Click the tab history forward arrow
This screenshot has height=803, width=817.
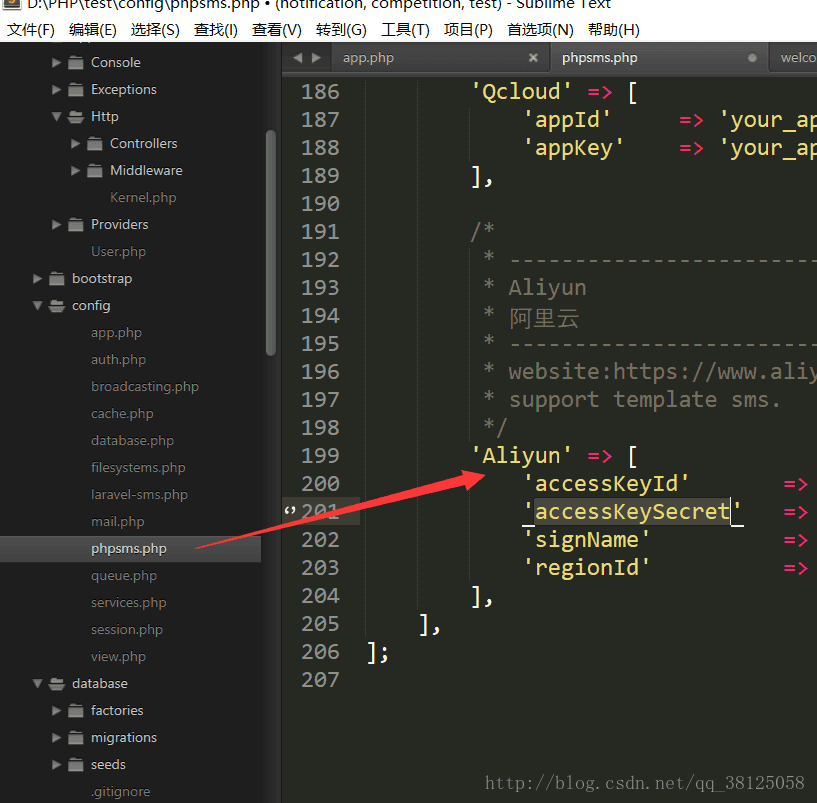click(x=316, y=58)
